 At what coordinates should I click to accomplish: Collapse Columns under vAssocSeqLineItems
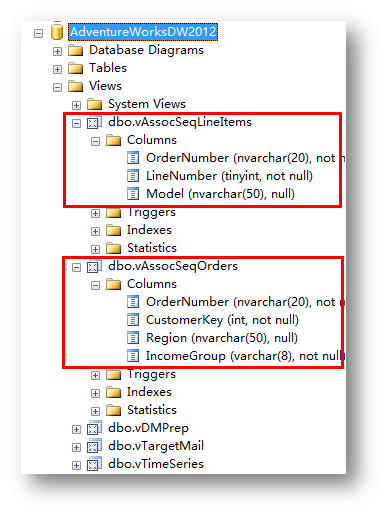click(95, 141)
